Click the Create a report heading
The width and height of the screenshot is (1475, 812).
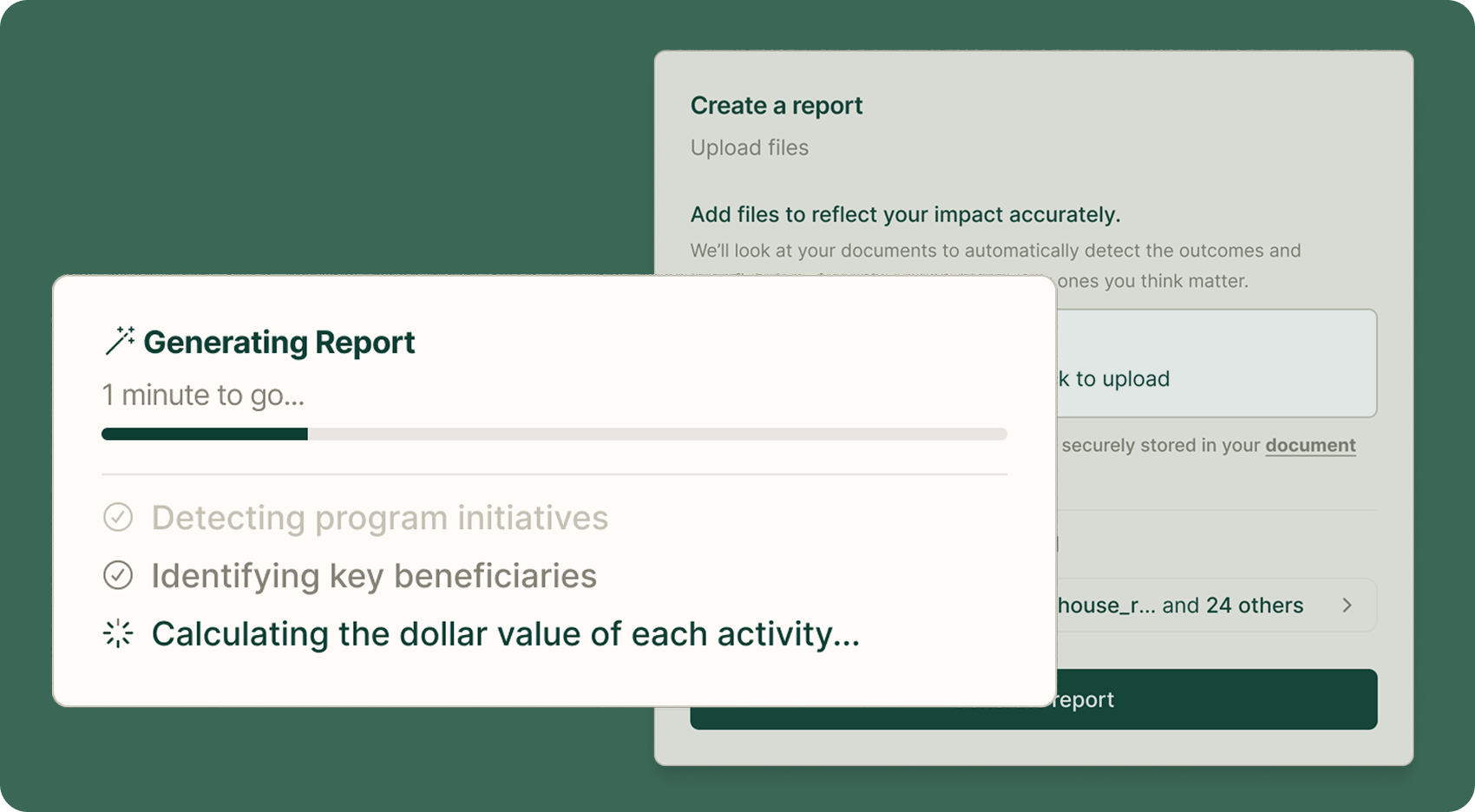click(x=777, y=105)
